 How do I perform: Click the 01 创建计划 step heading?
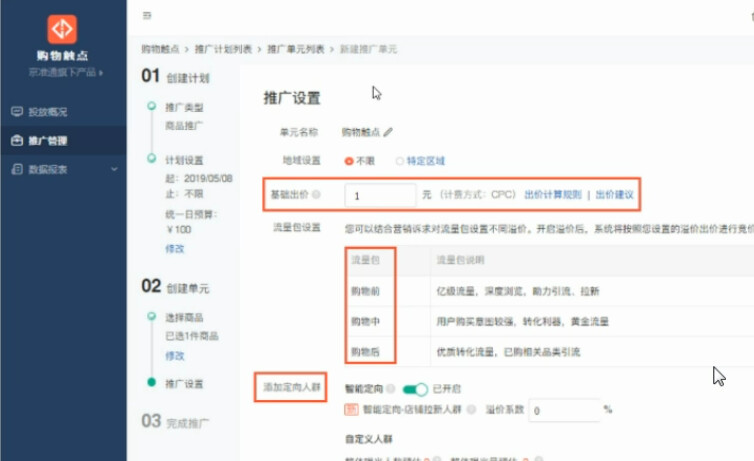[x=175, y=76]
